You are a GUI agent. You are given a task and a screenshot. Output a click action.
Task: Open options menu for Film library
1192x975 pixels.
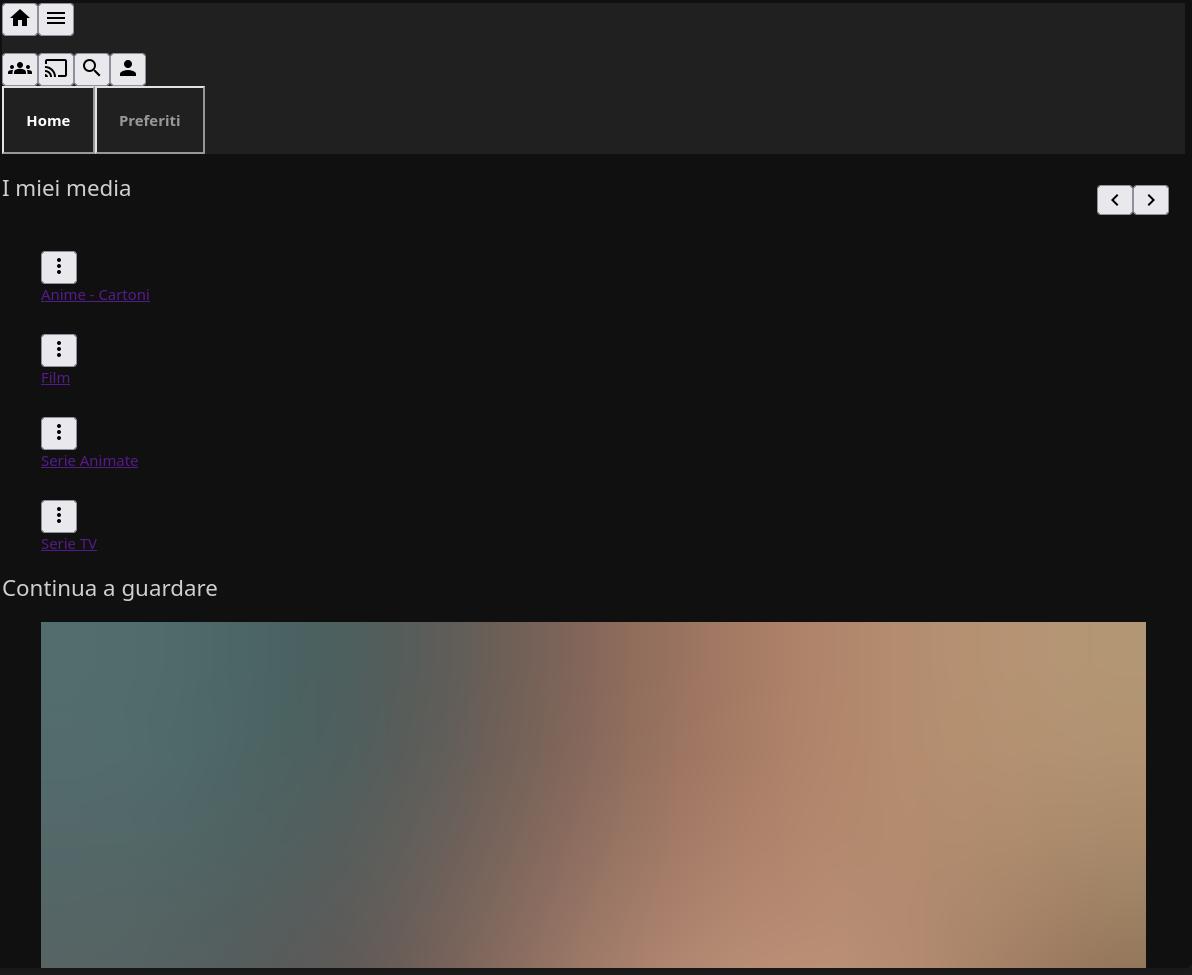pos(59,350)
